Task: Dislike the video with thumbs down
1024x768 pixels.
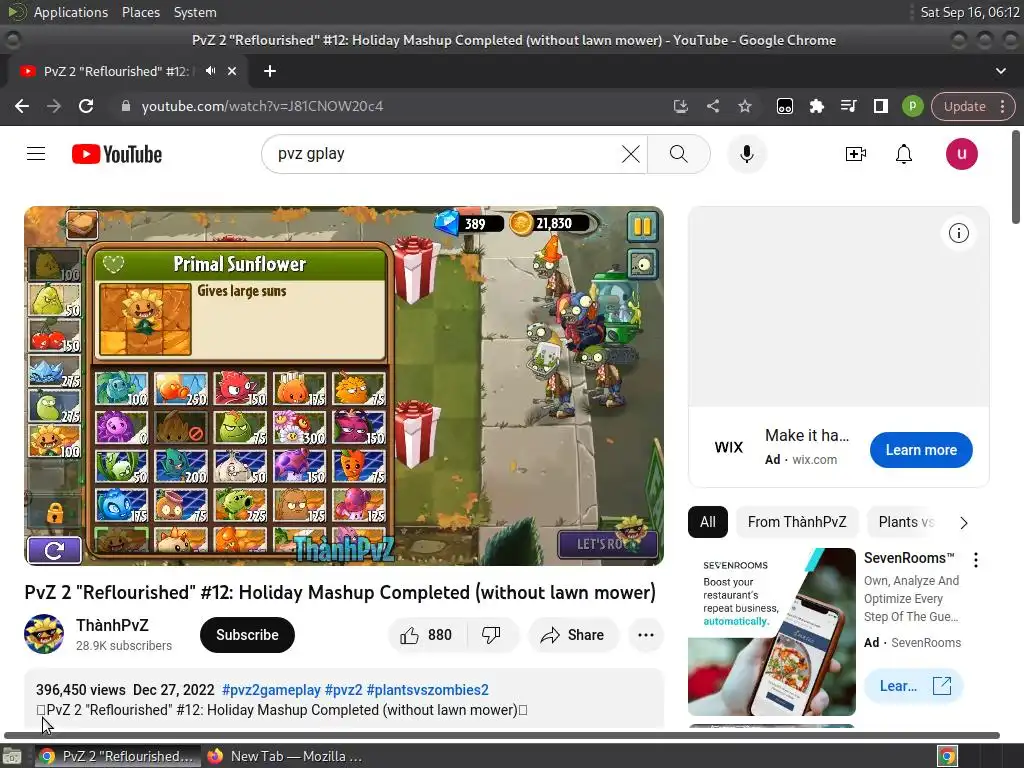Action: [x=491, y=635]
